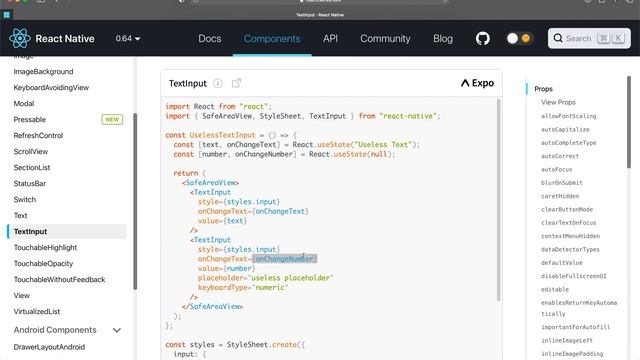Viewport: 640px width, 360px height.
Task: Click the left sidebar scrollbar
Action: pos(135,201)
